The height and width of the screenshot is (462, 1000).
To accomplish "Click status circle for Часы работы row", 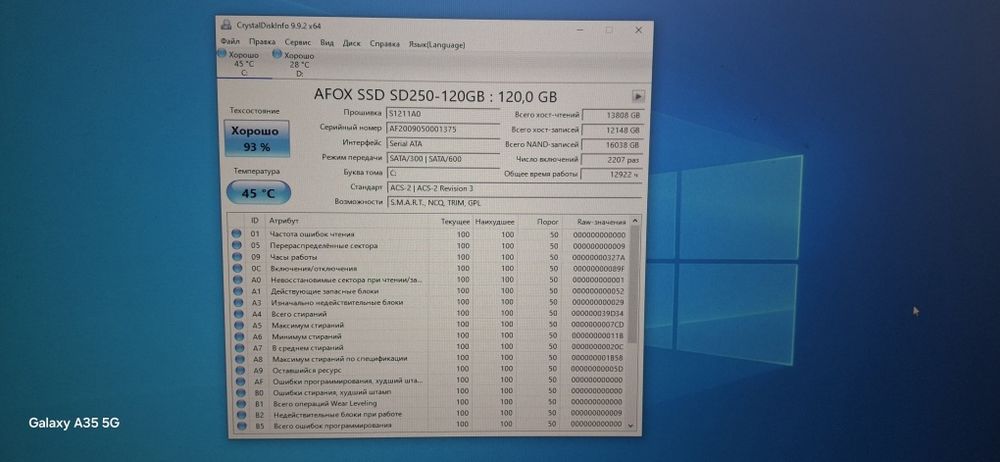I will (237, 257).
